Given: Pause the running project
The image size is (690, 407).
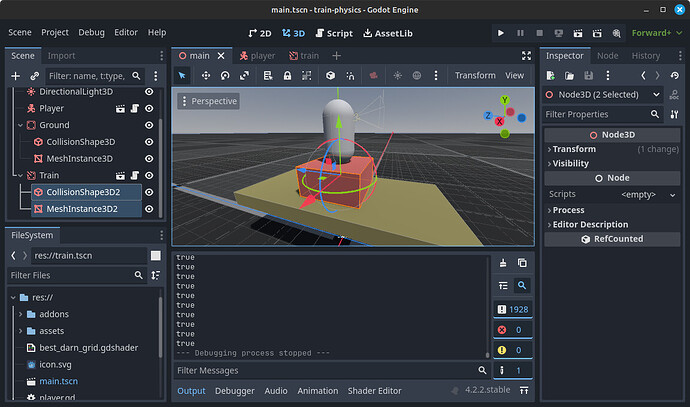Looking at the screenshot, I should (x=520, y=33).
